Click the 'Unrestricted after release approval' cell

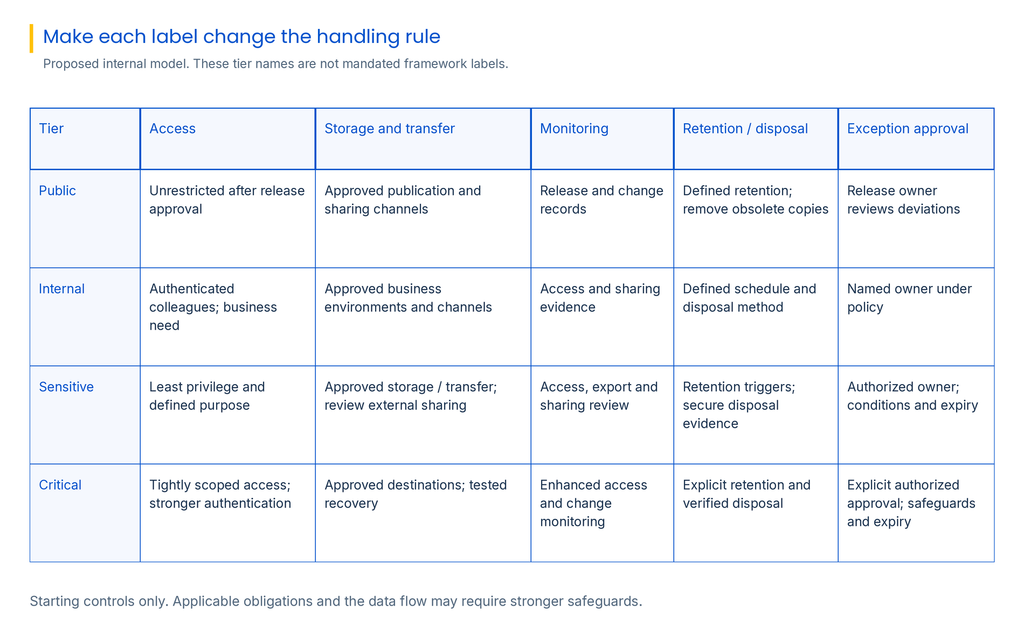click(227, 219)
